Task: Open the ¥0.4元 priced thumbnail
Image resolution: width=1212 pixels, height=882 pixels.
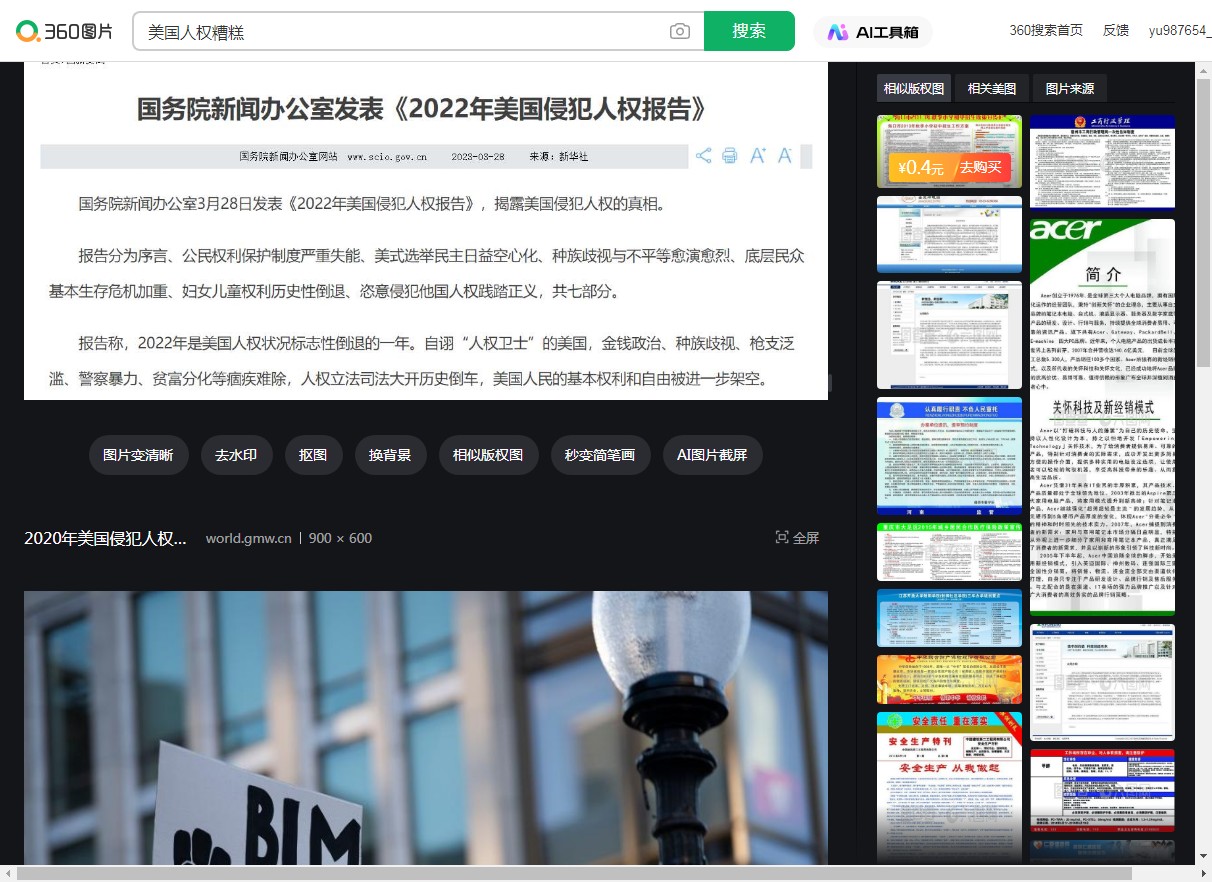Action: click(950, 151)
